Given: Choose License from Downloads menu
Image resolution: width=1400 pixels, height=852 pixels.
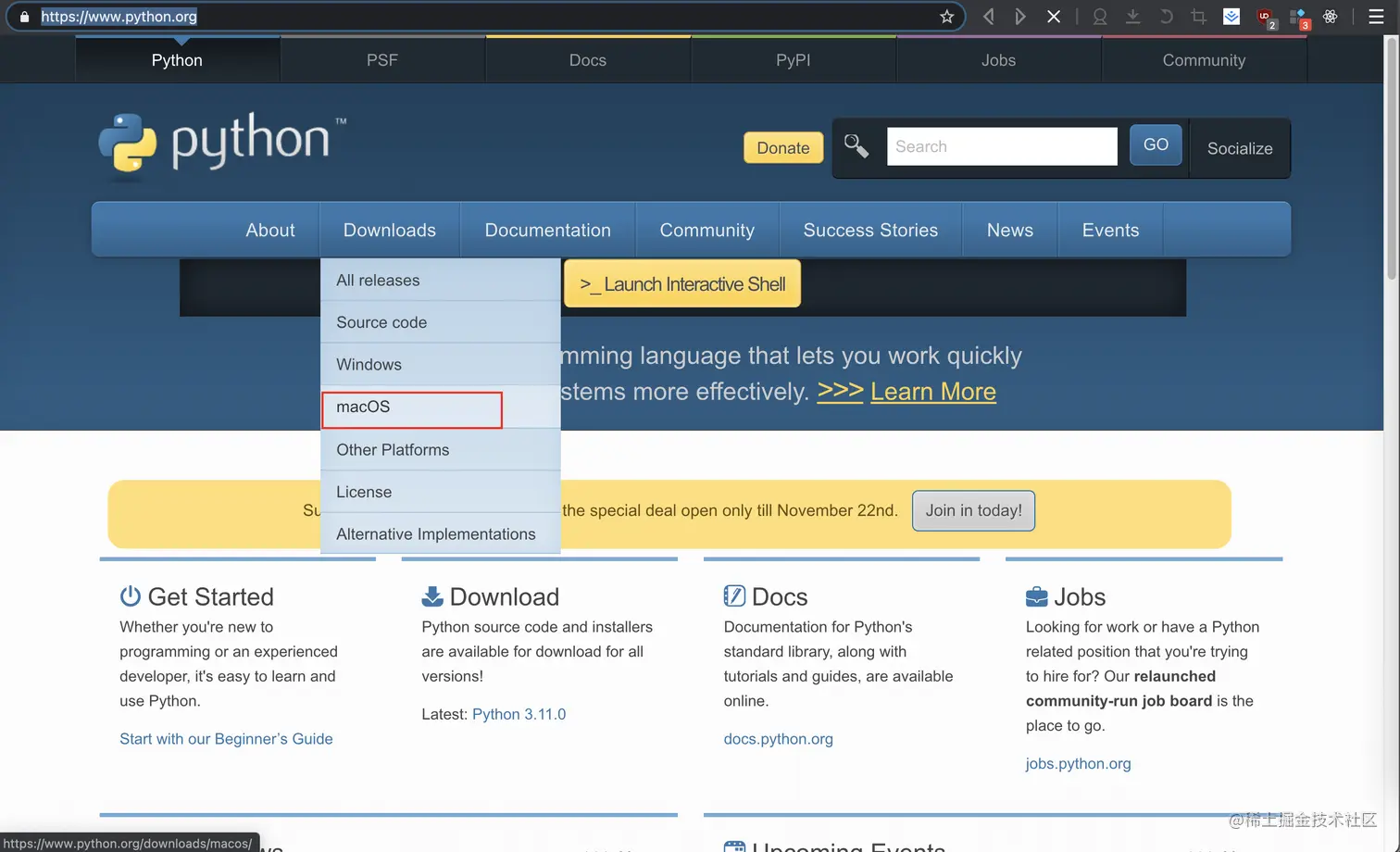Looking at the screenshot, I should click(441, 492).
